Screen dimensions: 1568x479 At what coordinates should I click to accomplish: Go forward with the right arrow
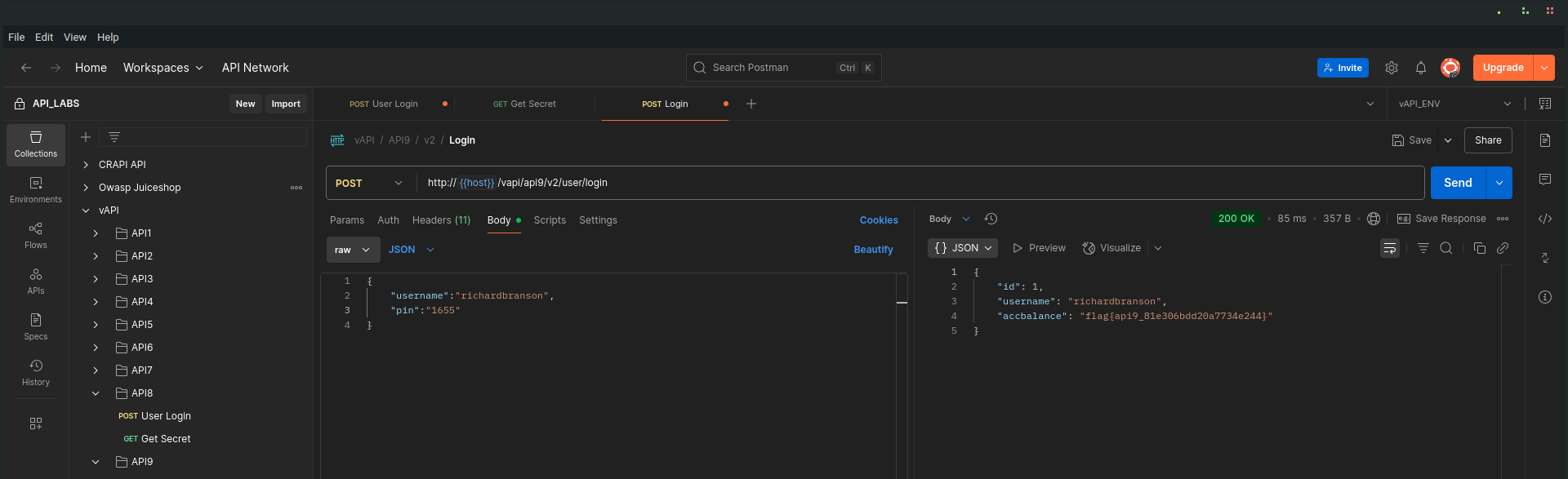(x=56, y=68)
